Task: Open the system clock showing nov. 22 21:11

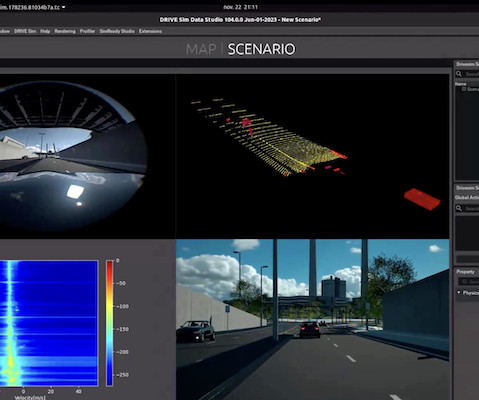Action: point(240,7)
